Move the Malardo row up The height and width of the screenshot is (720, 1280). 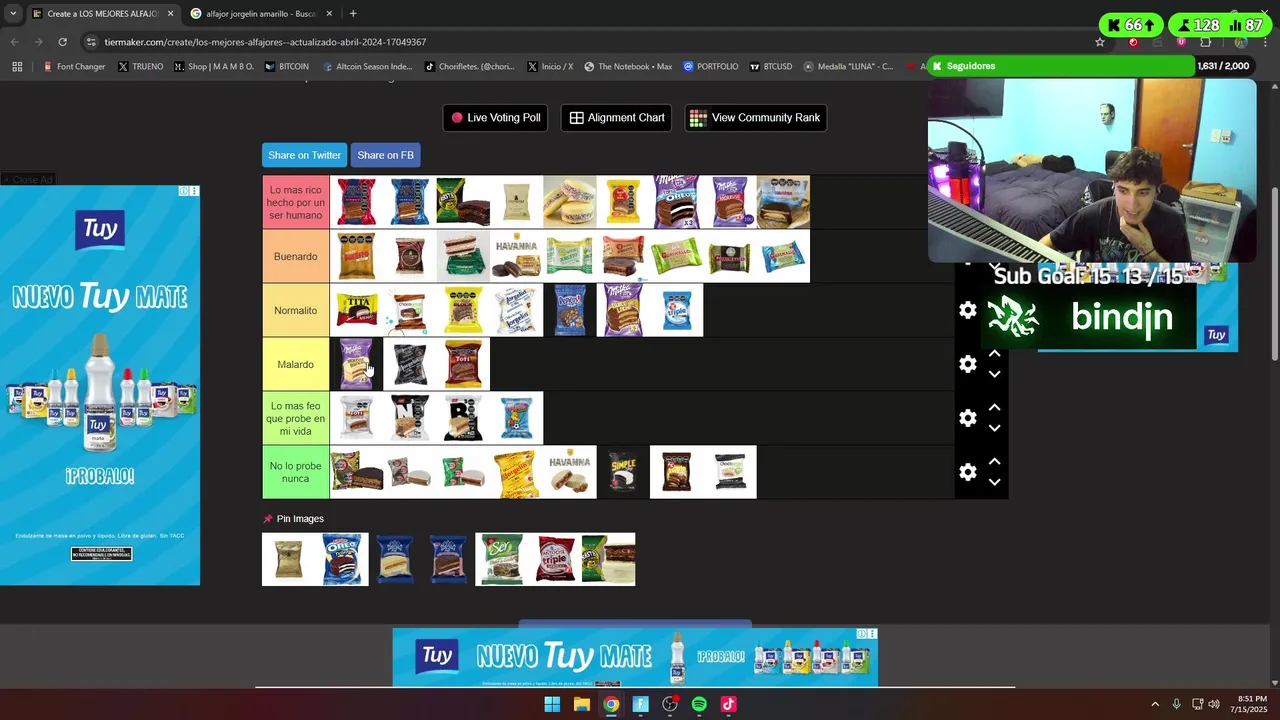pos(994,354)
